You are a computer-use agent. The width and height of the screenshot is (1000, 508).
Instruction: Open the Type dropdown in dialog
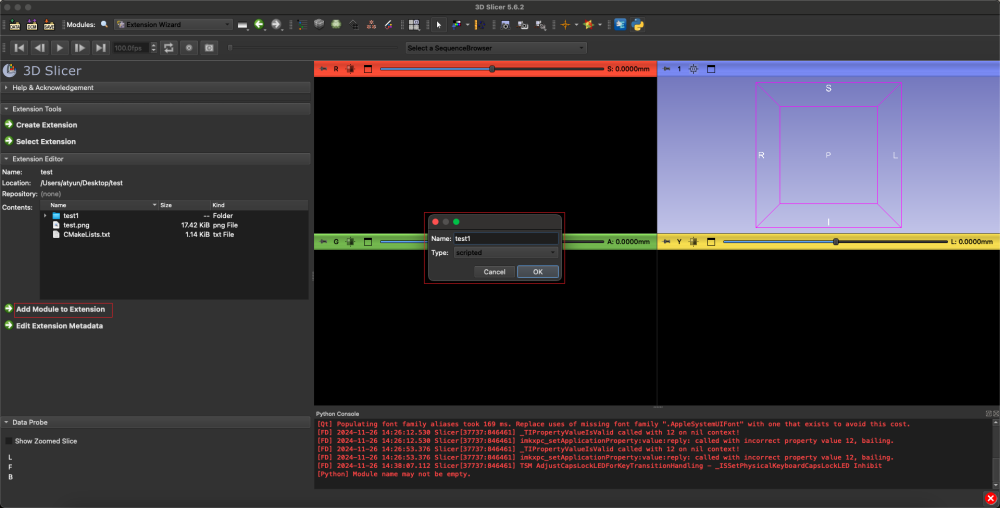(506, 253)
